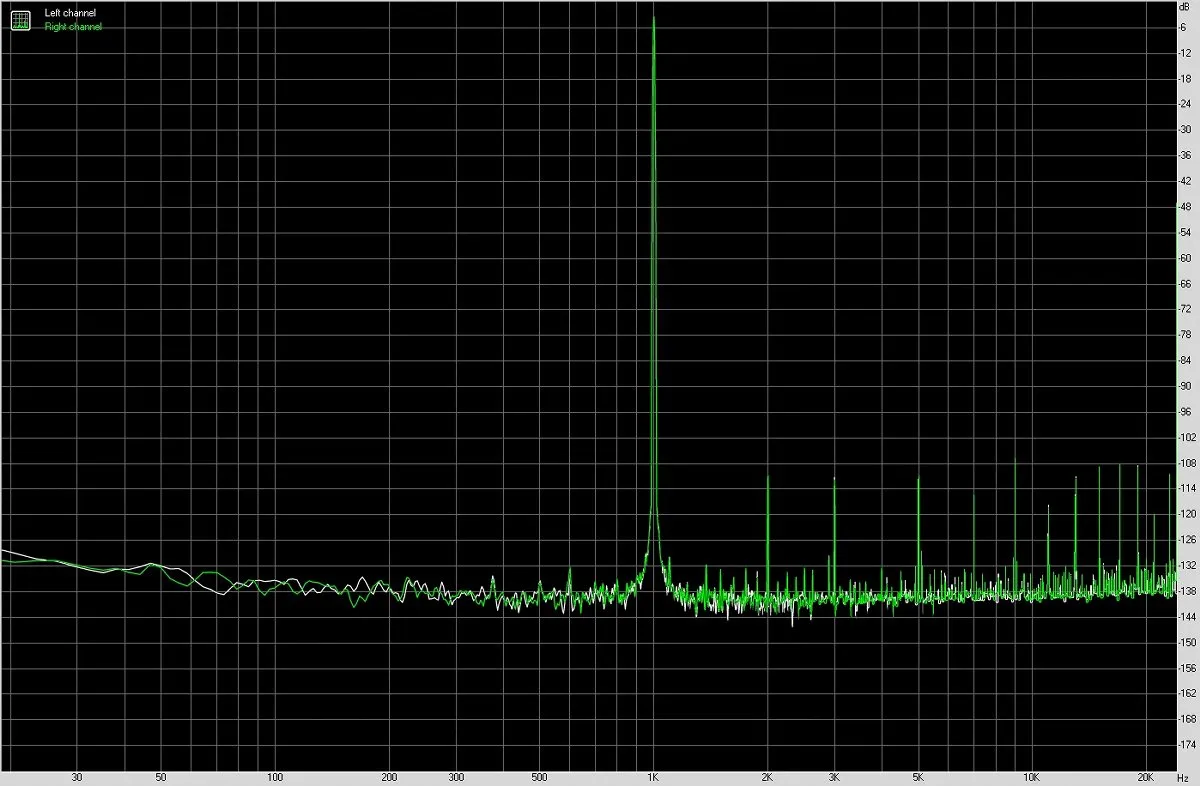The width and height of the screenshot is (1200, 786).
Task: Click the -138 dB scale label
Action: tap(1187, 591)
